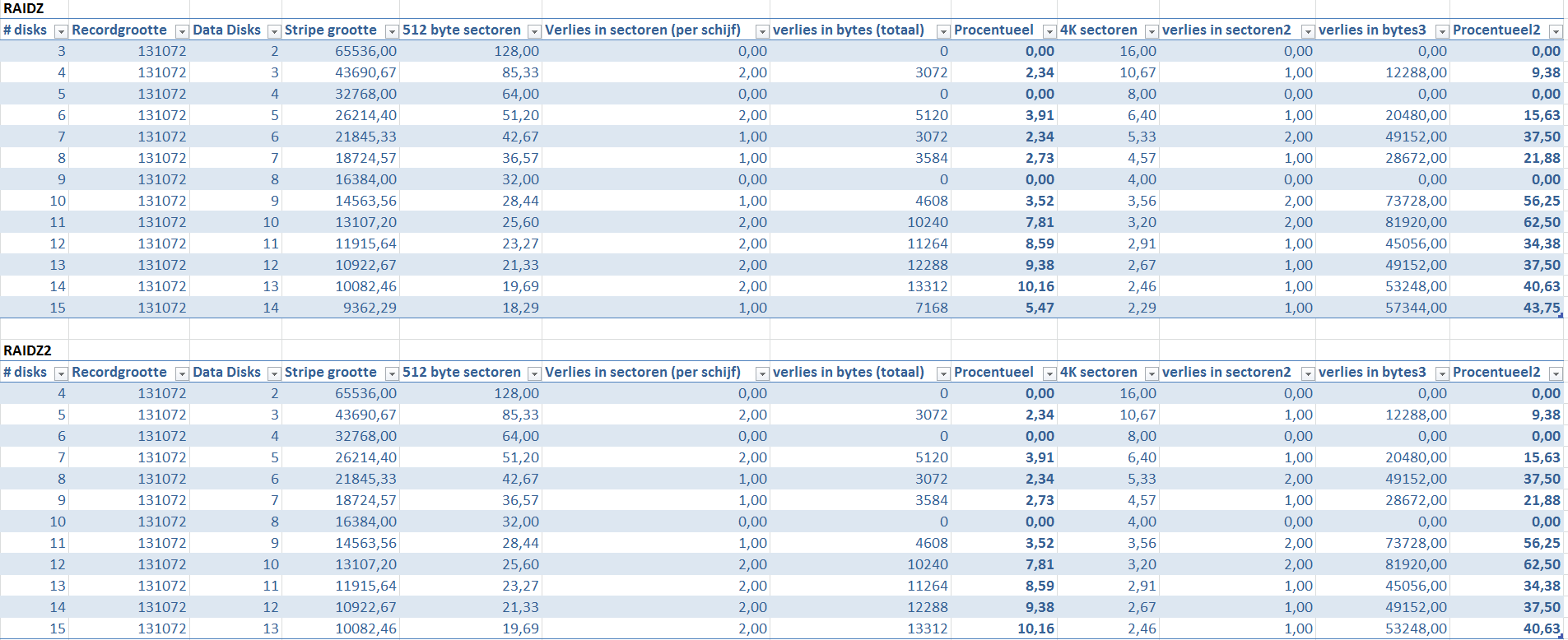The height and width of the screenshot is (640, 1568).
Task: Open 4K sectoren filter dropdown in RAIDZ2 table
Action: (1152, 373)
